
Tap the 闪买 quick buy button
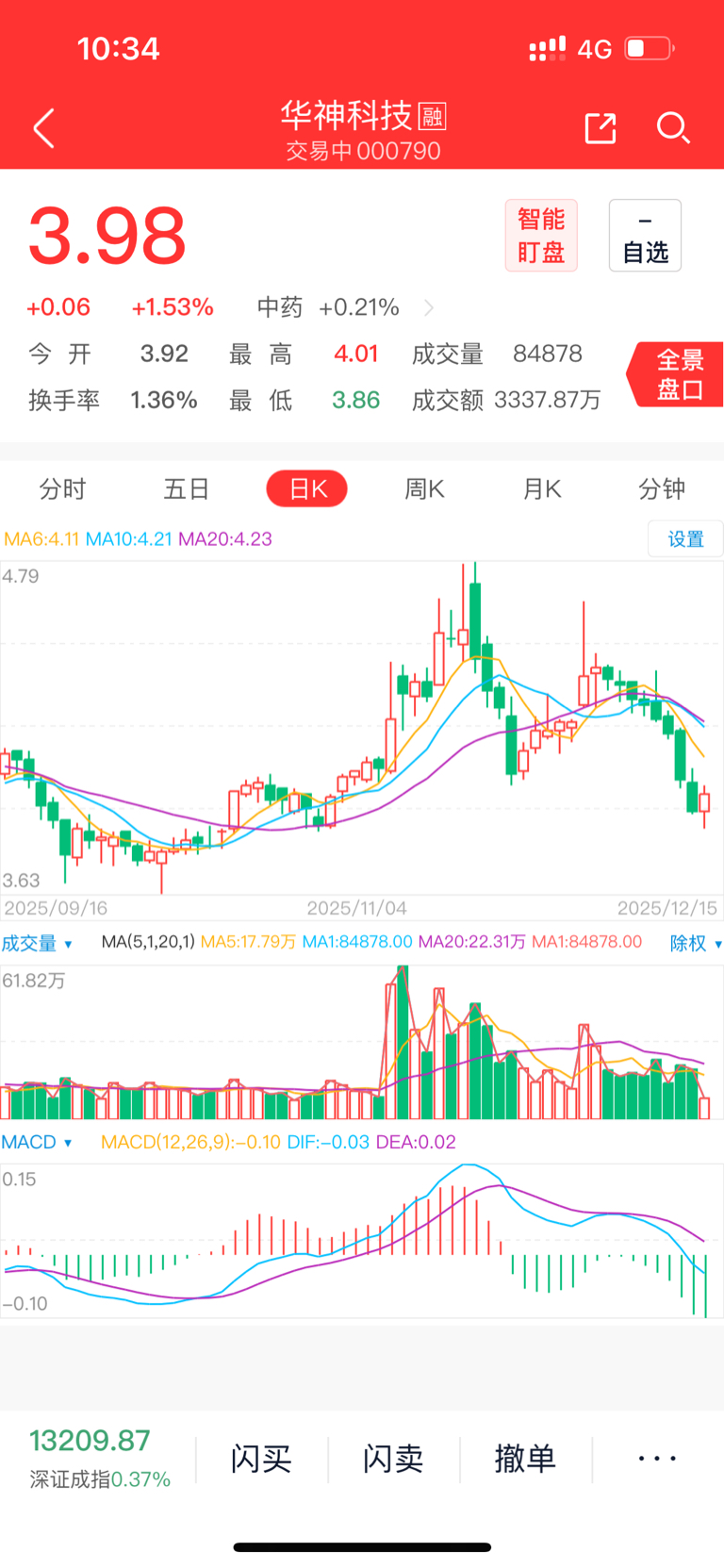(x=261, y=1459)
